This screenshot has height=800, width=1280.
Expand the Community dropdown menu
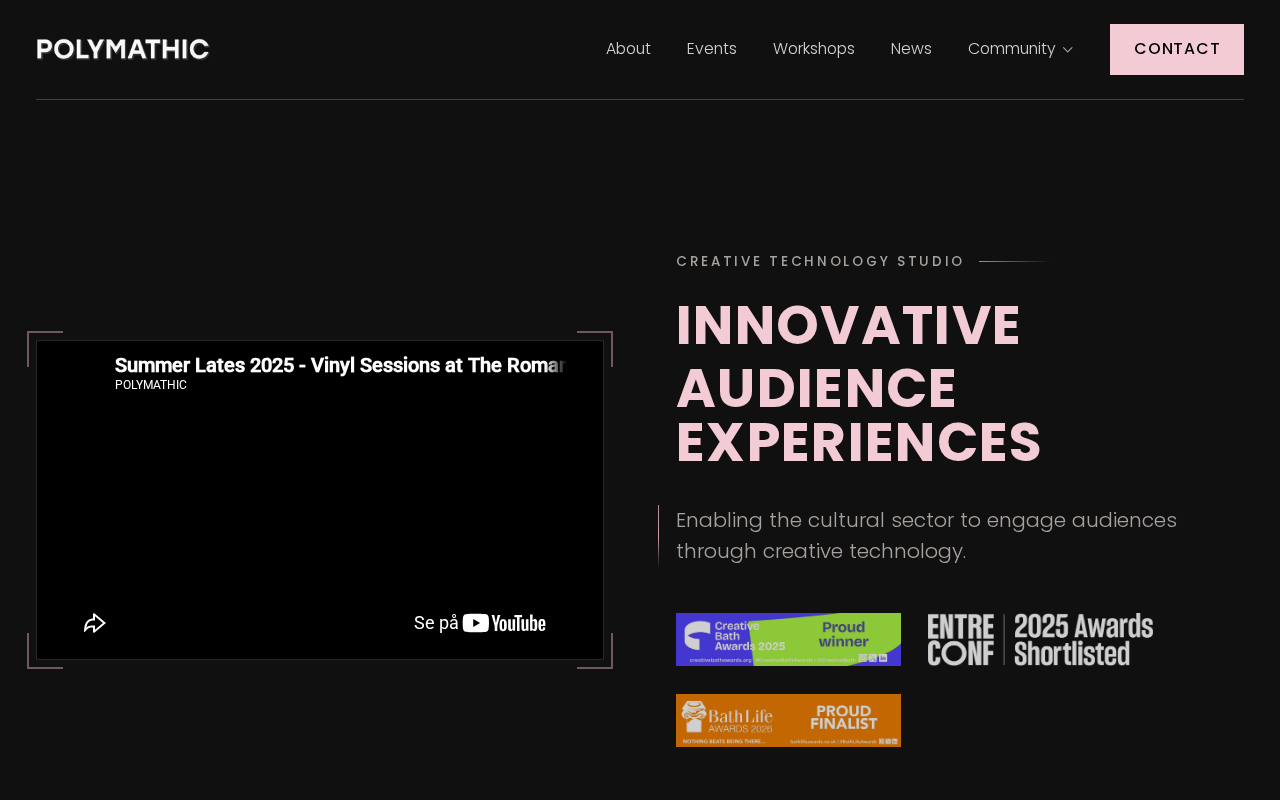[1020, 49]
